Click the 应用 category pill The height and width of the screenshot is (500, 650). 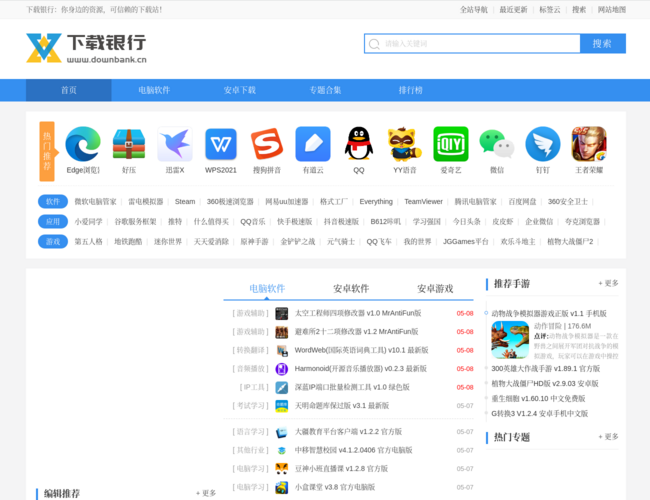(x=53, y=221)
